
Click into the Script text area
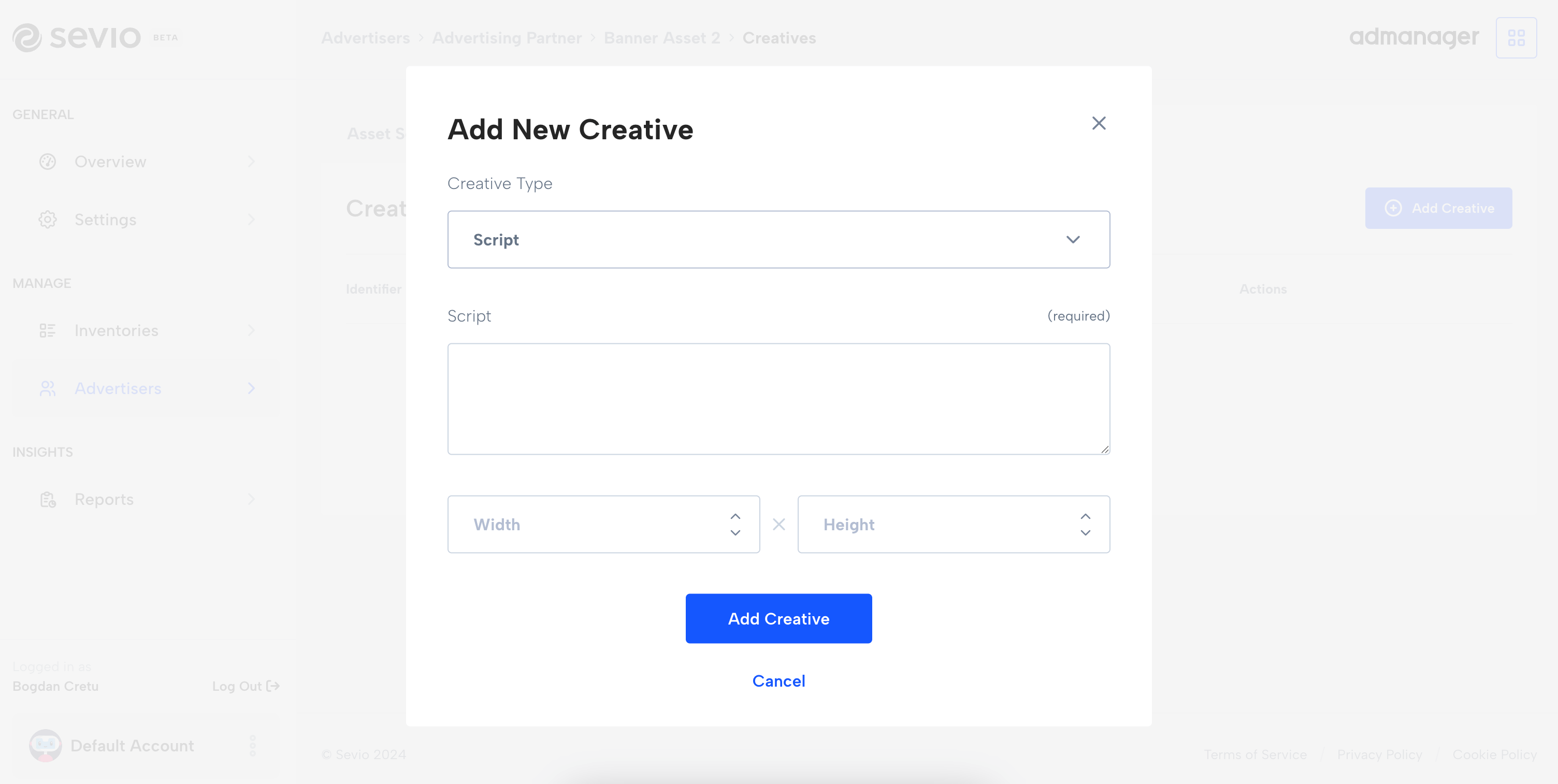pos(778,399)
